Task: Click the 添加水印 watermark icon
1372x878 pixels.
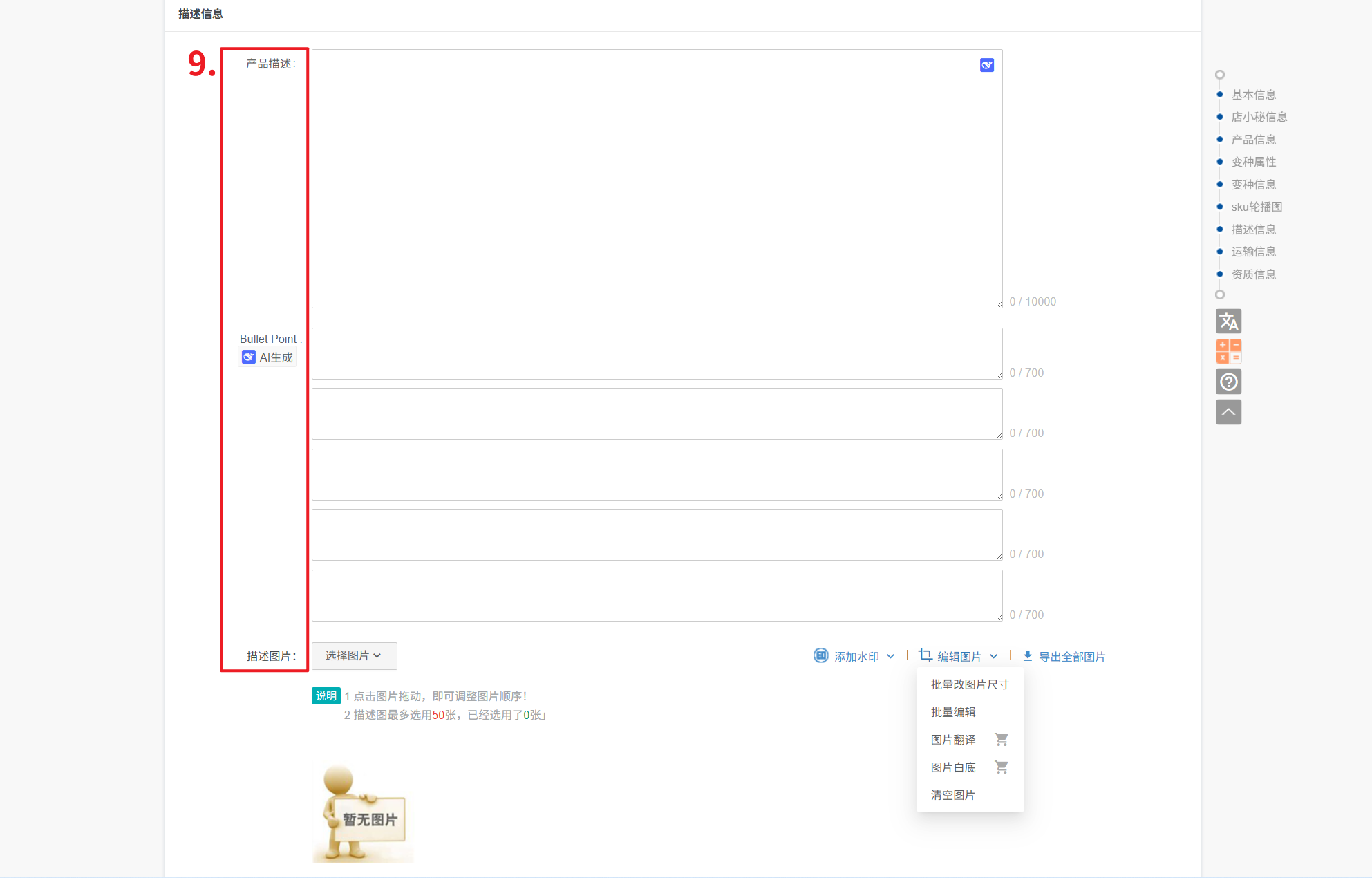Action: tap(820, 656)
